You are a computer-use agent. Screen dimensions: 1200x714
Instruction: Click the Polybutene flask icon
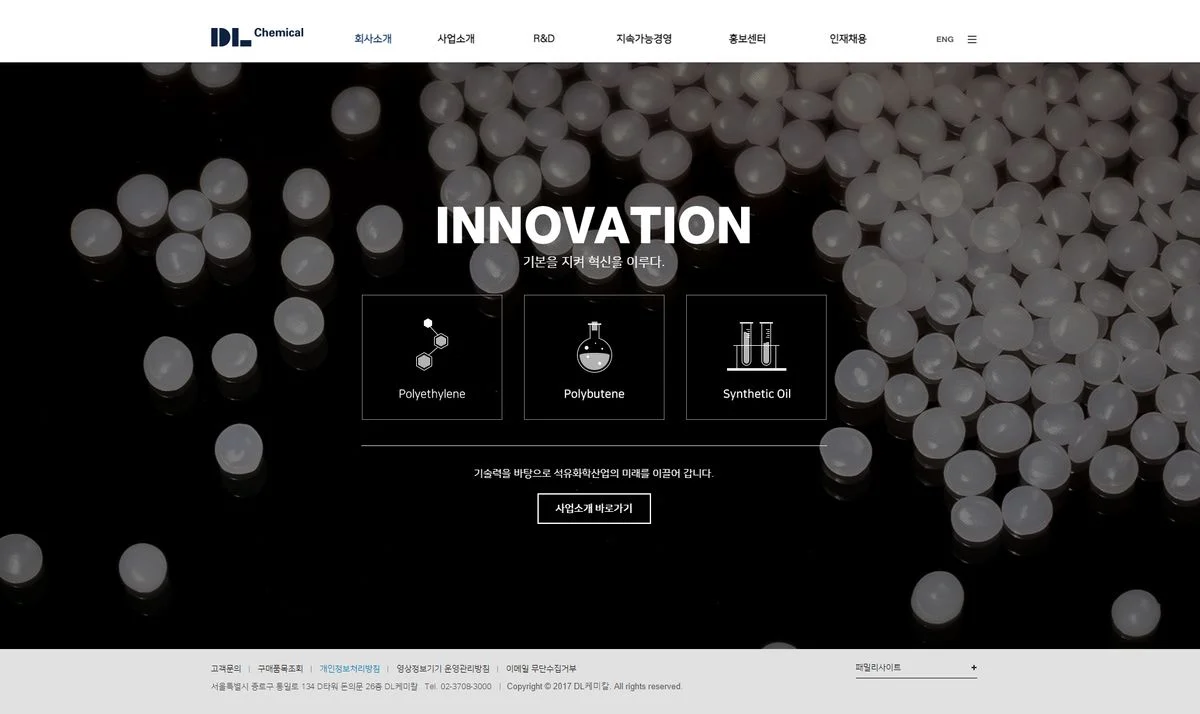tap(594, 346)
